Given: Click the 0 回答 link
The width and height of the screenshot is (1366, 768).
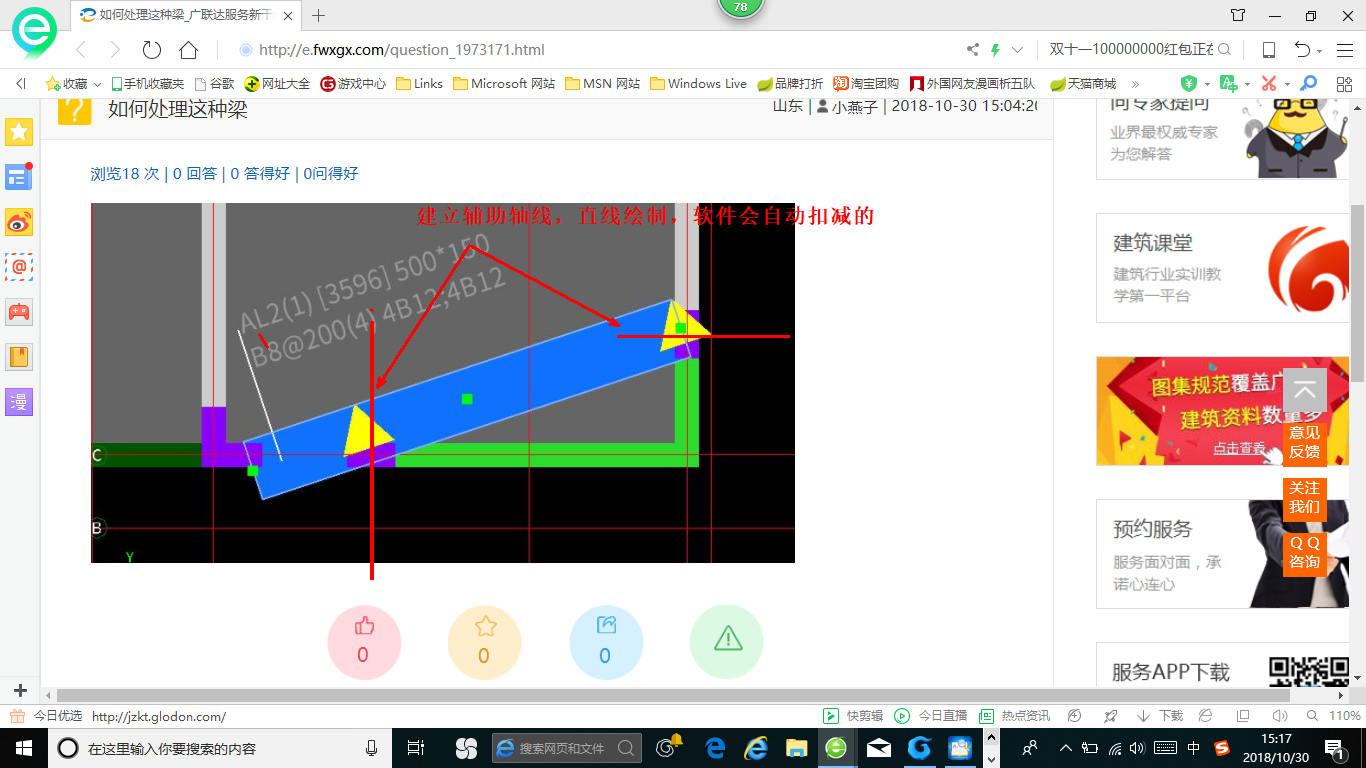Looking at the screenshot, I should (x=195, y=173).
